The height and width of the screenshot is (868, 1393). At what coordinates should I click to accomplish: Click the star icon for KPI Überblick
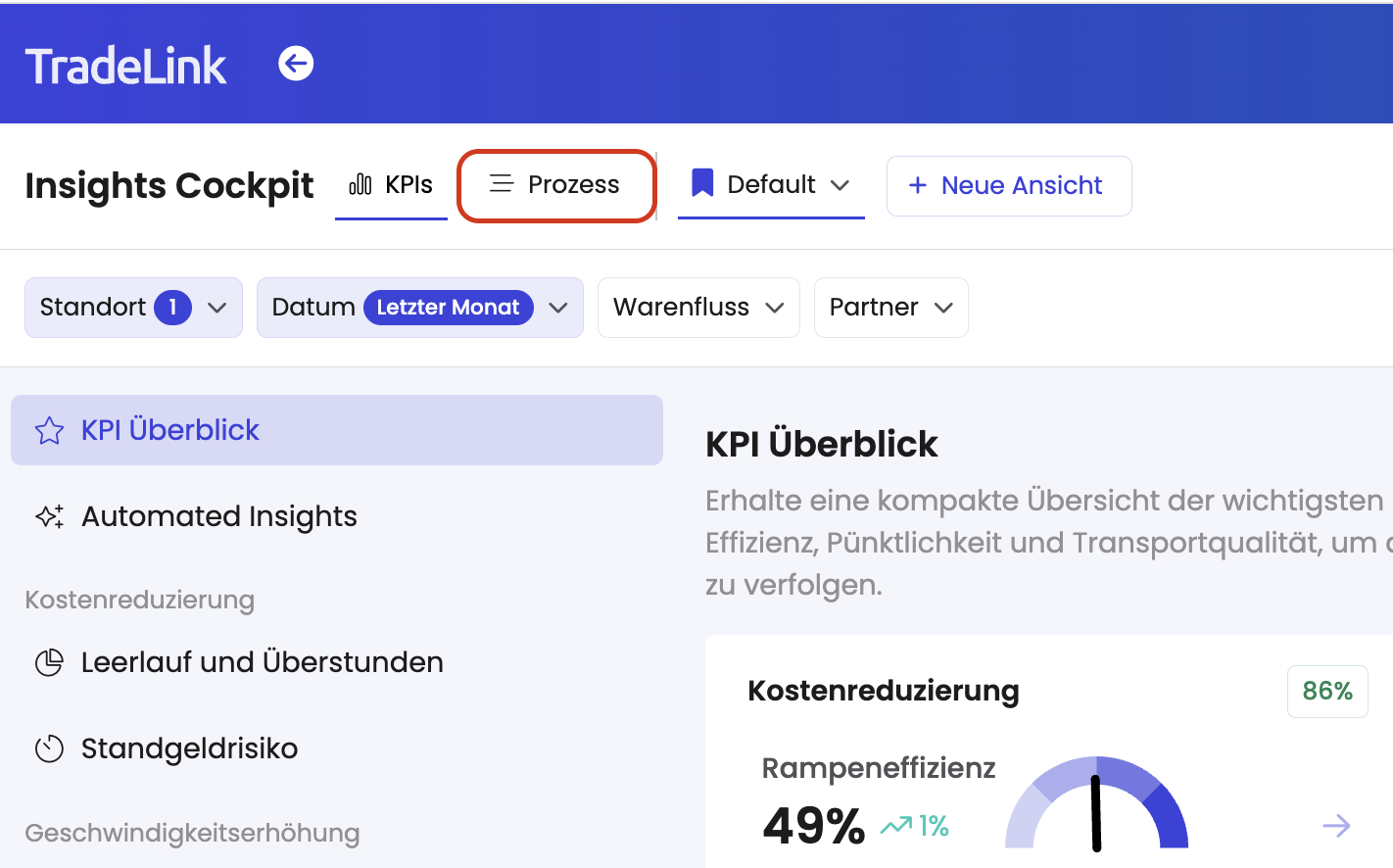pos(49,430)
